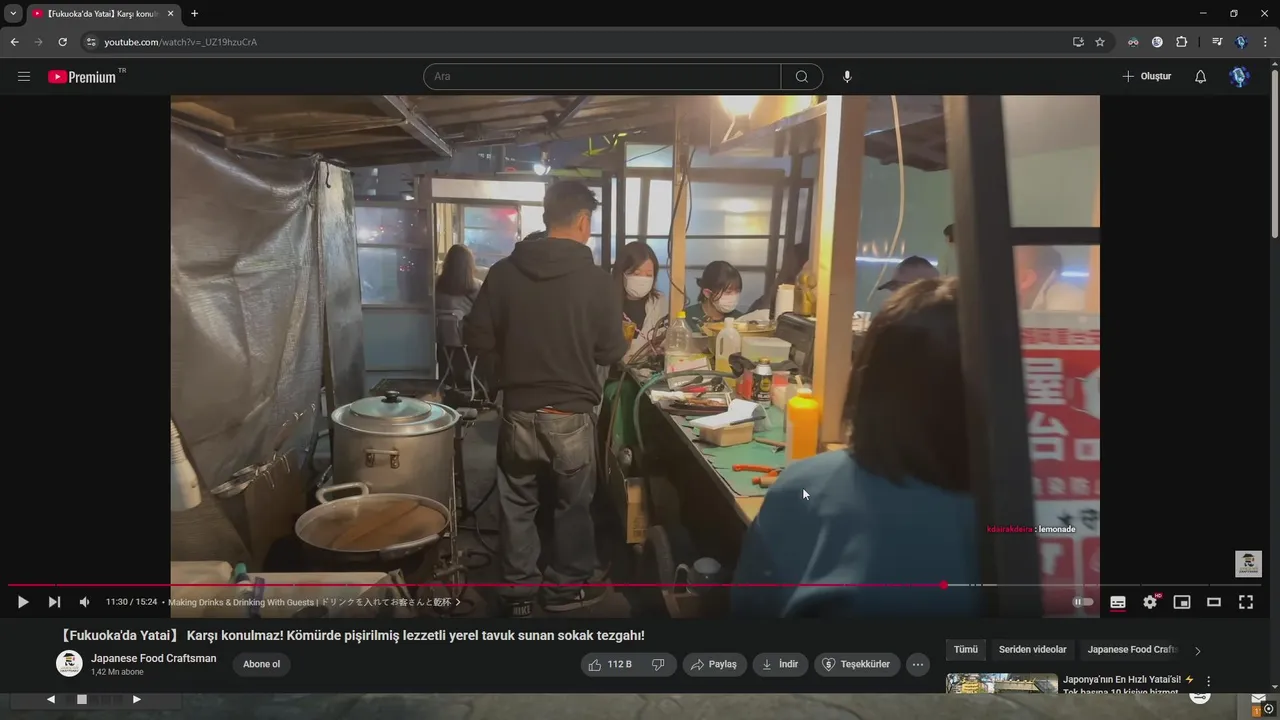
Task: Open the glasses-face extension icon
Action: [x=1133, y=42]
